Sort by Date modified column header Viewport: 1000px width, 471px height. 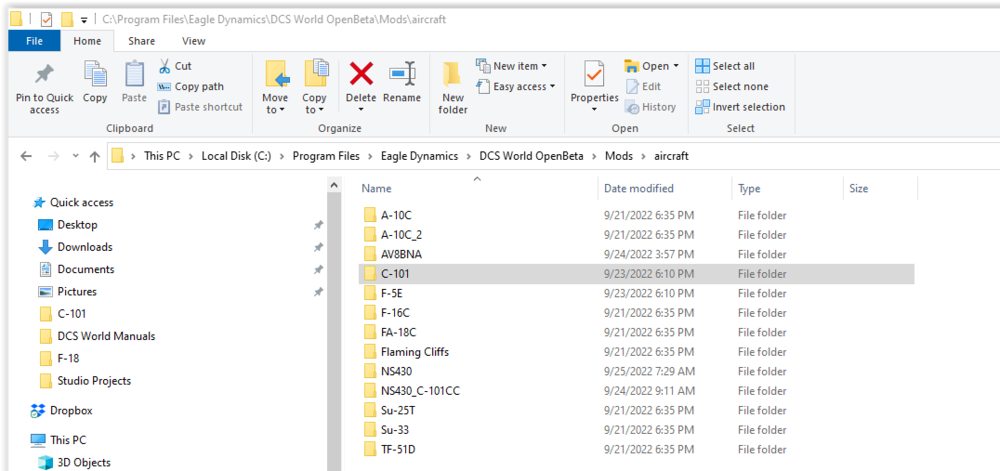click(x=638, y=189)
